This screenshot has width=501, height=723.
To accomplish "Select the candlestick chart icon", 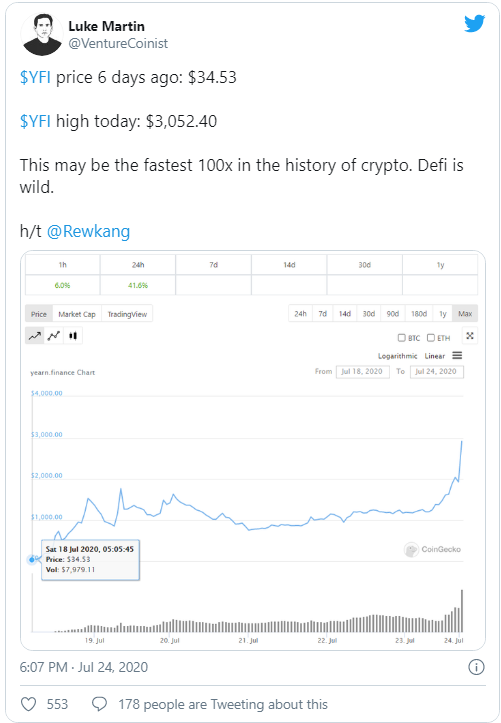I will (73, 336).
